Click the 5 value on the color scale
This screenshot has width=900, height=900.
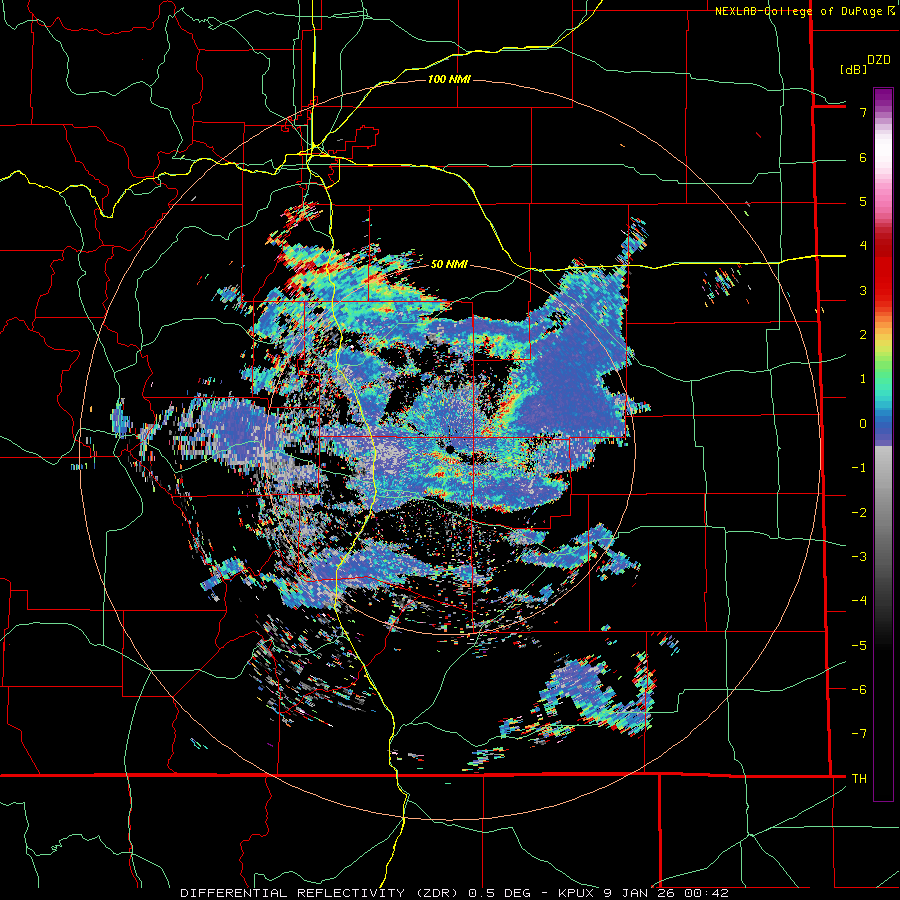[x=863, y=201]
